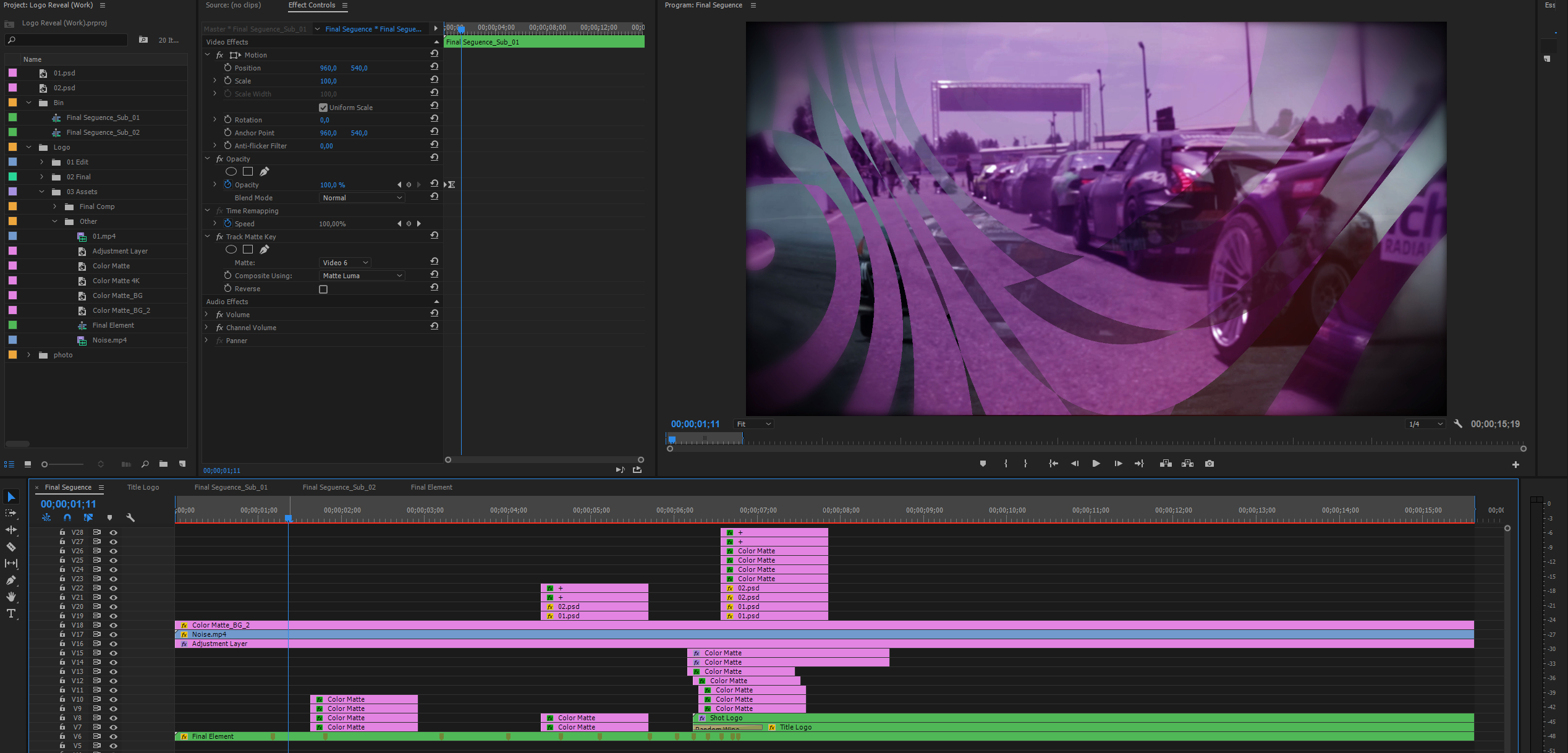Reset the Position parameter
The height and width of the screenshot is (753, 1568).
[434, 67]
